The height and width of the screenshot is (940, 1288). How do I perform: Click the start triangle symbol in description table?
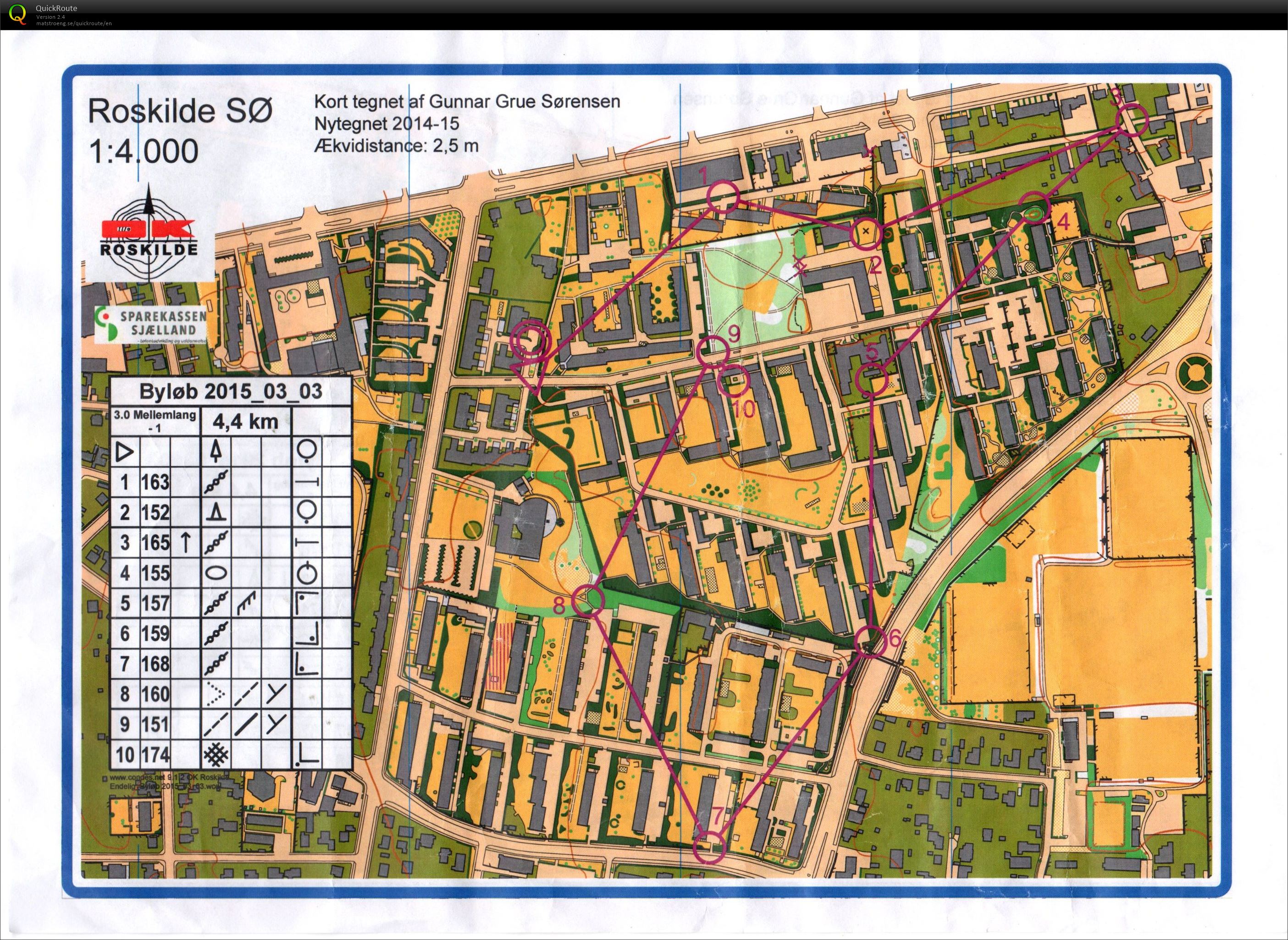tap(125, 453)
